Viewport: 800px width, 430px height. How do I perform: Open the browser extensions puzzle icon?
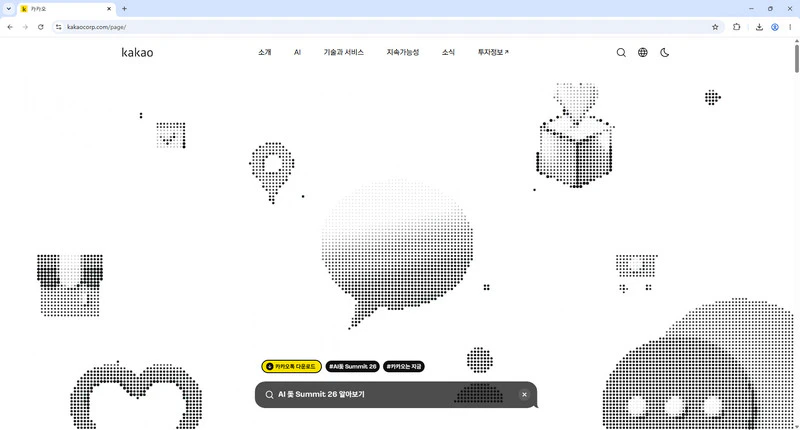point(736,27)
